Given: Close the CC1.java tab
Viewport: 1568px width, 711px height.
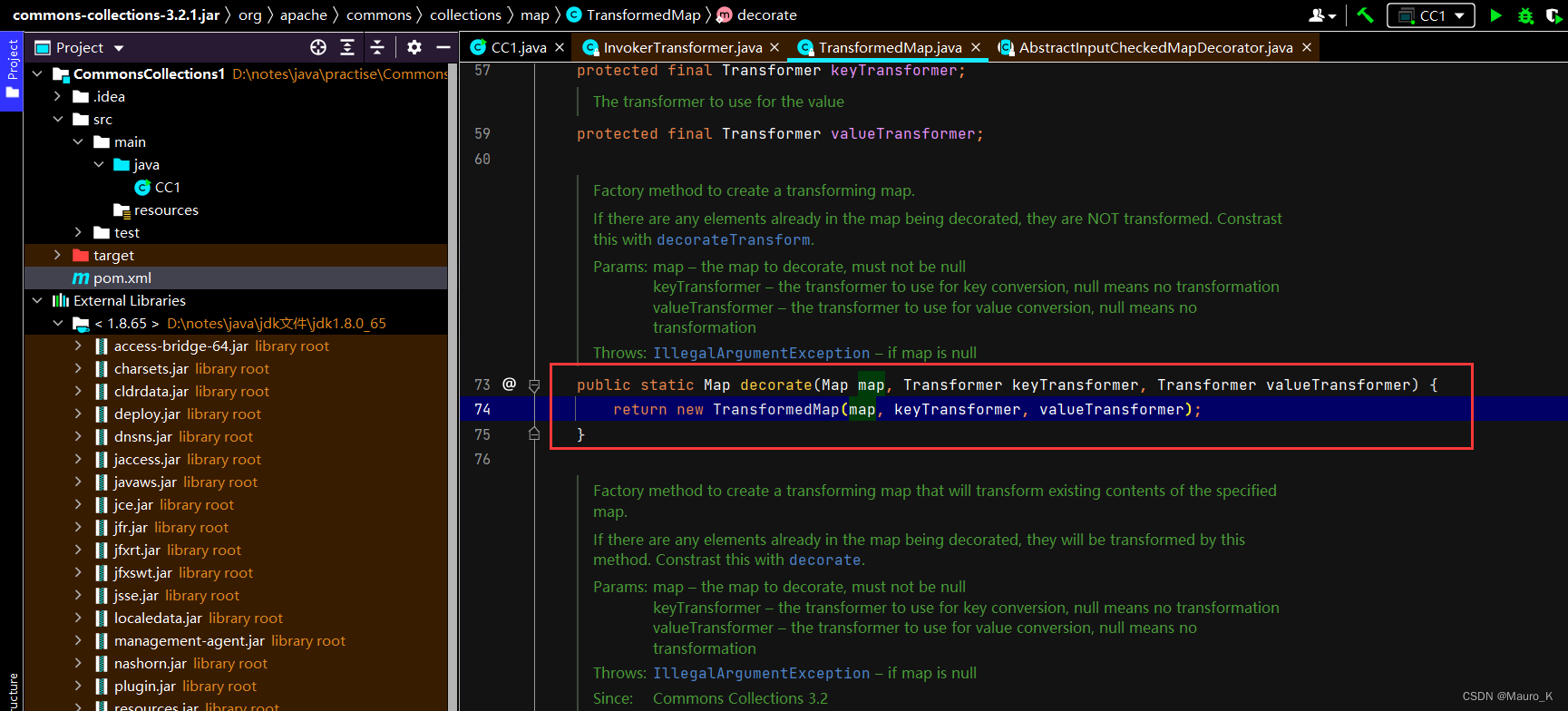Looking at the screenshot, I should [x=560, y=47].
